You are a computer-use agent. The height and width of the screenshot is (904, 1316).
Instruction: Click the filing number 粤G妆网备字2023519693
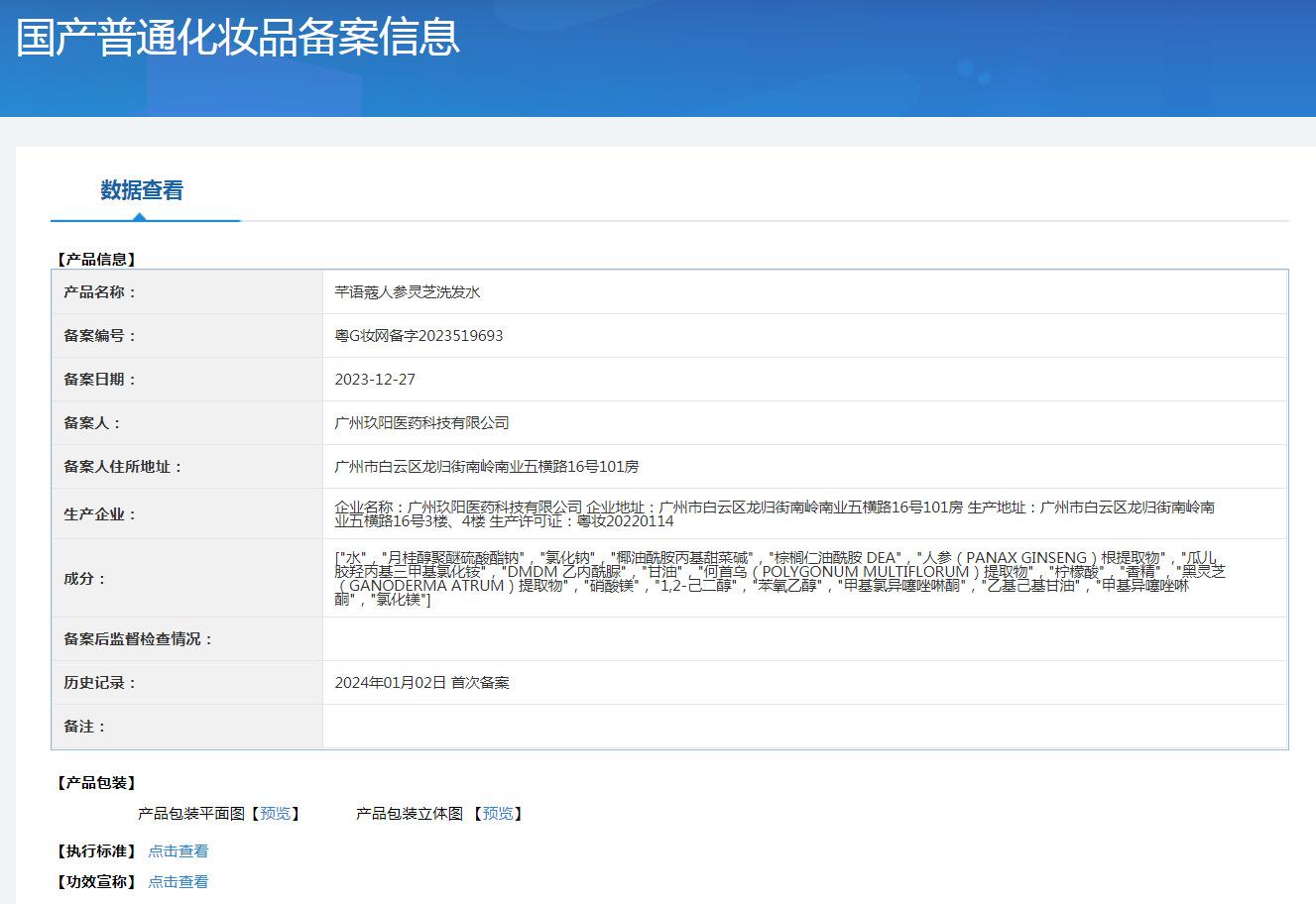[x=419, y=336]
